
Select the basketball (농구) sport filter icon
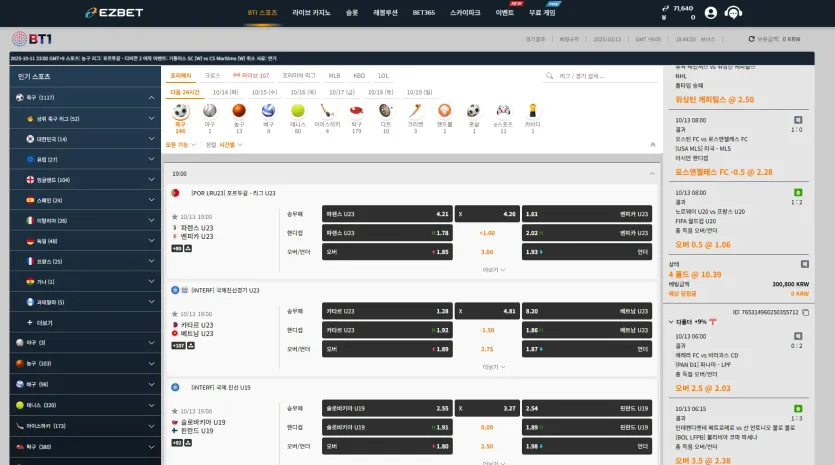click(239, 110)
